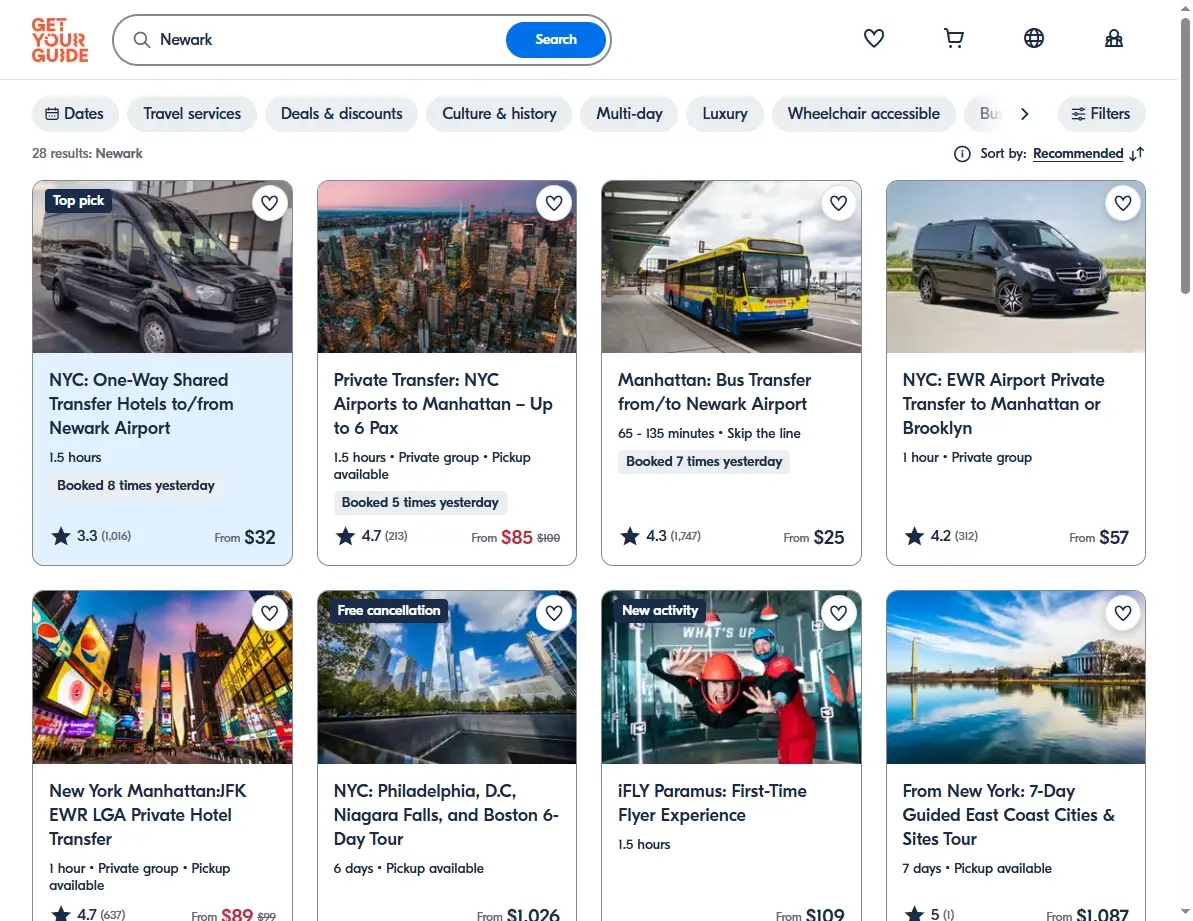The image size is (1193, 921).
Task: Open the profile icon in header
Action: tap(1114, 38)
